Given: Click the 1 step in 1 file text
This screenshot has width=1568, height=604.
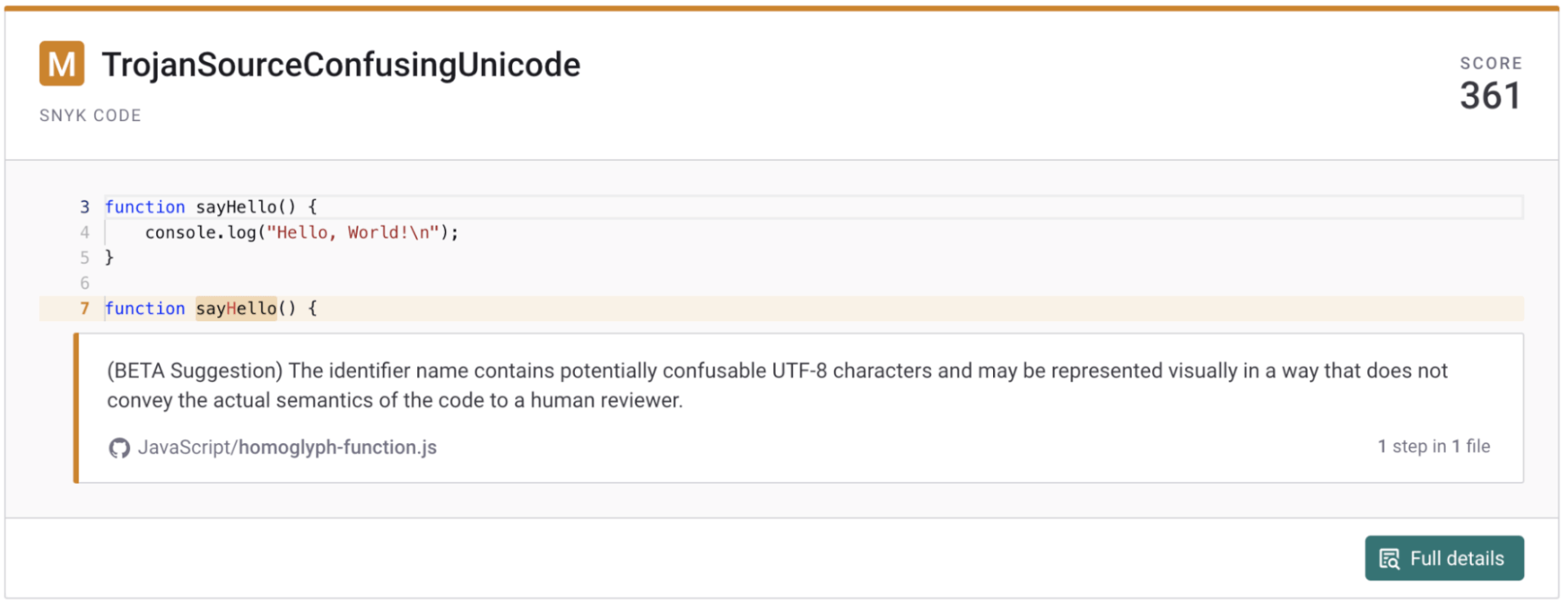Looking at the screenshot, I should click(x=1433, y=446).
